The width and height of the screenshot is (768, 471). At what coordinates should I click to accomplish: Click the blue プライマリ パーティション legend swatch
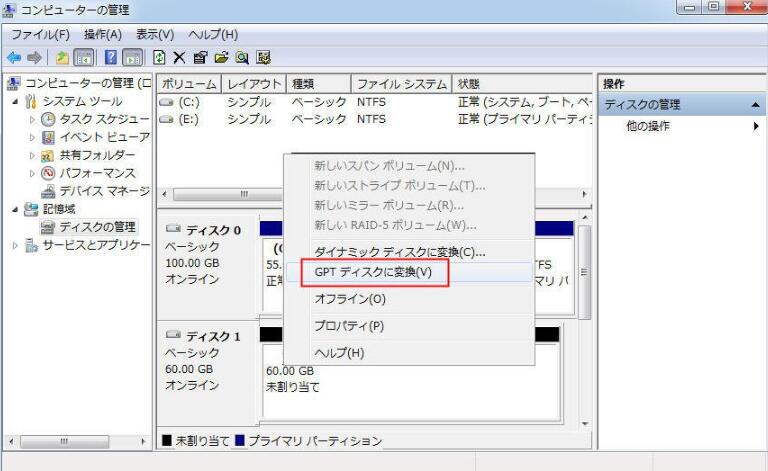[x=240, y=441]
